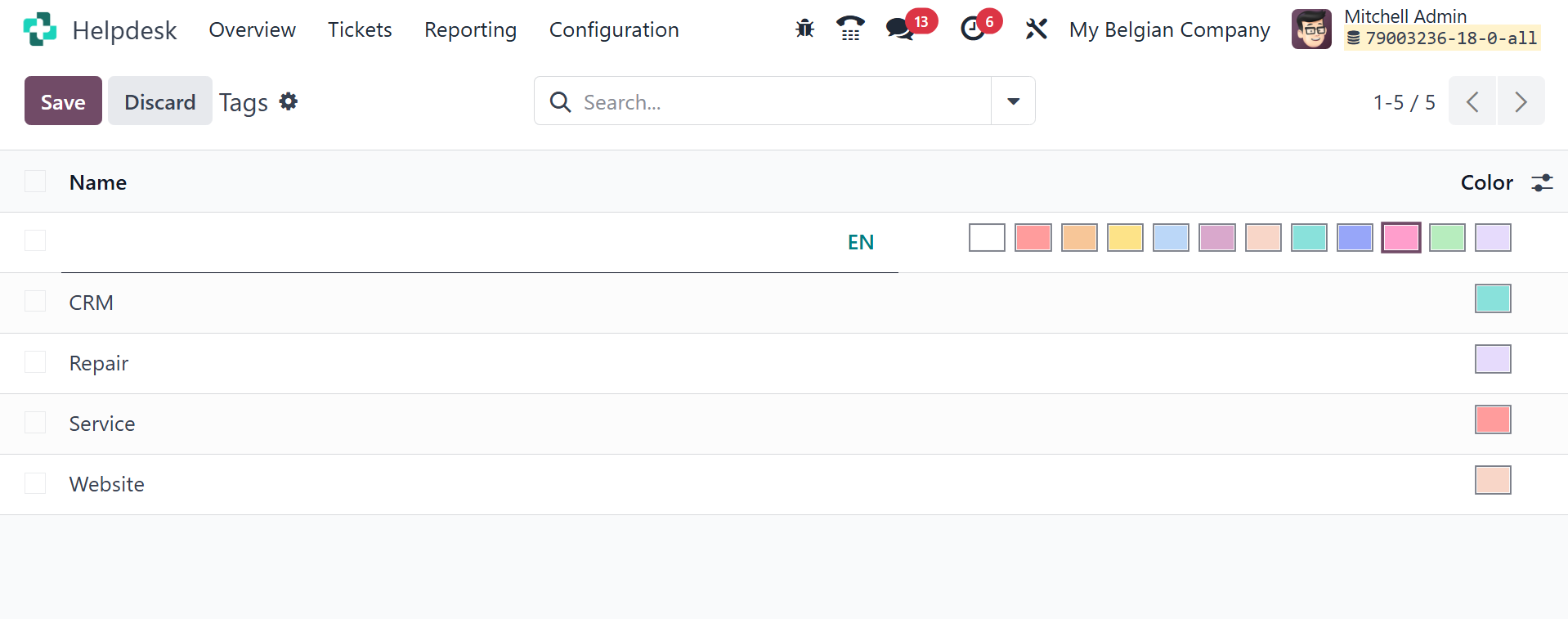Click the Discard button

159,101
